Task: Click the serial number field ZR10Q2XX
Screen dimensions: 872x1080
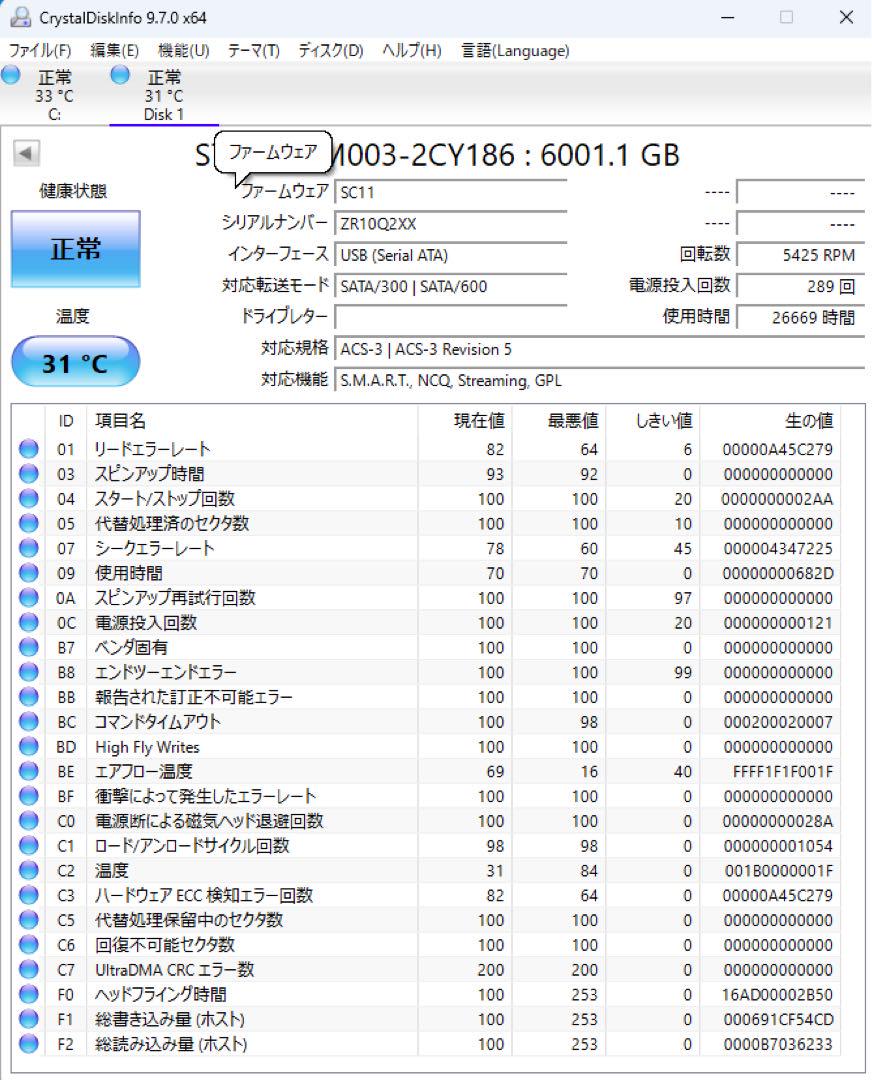Action: tap(450, 224)
